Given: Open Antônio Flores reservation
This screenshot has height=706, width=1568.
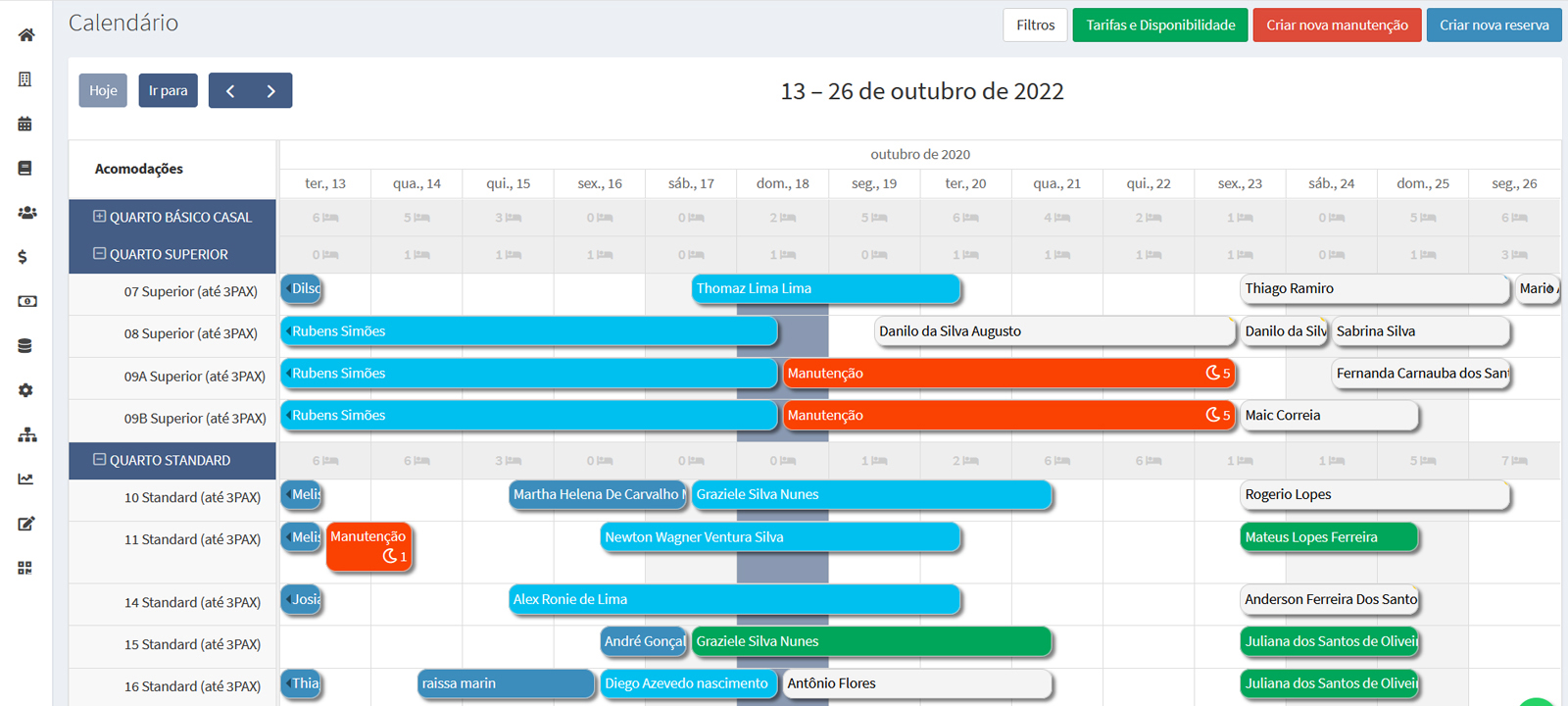Looking at the screenshot, I should click(917, 684).
